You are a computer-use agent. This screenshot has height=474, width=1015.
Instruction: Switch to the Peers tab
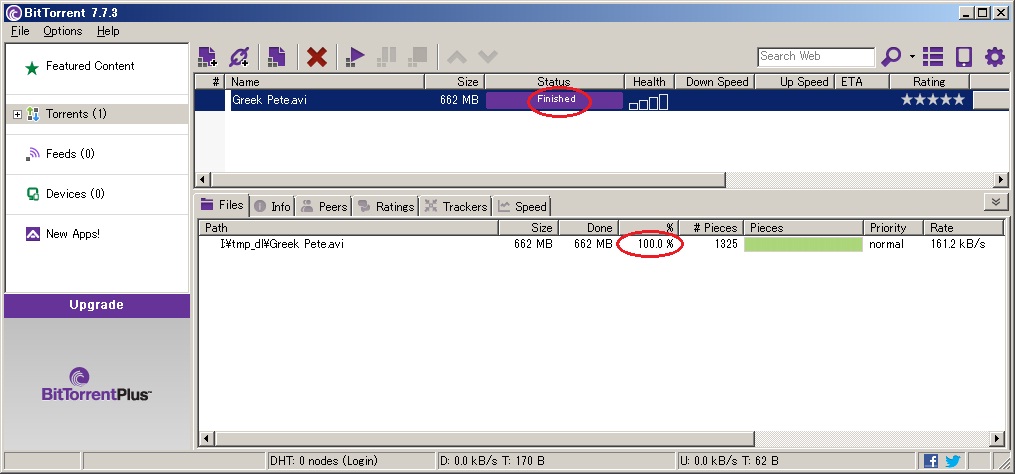[324, 206]
